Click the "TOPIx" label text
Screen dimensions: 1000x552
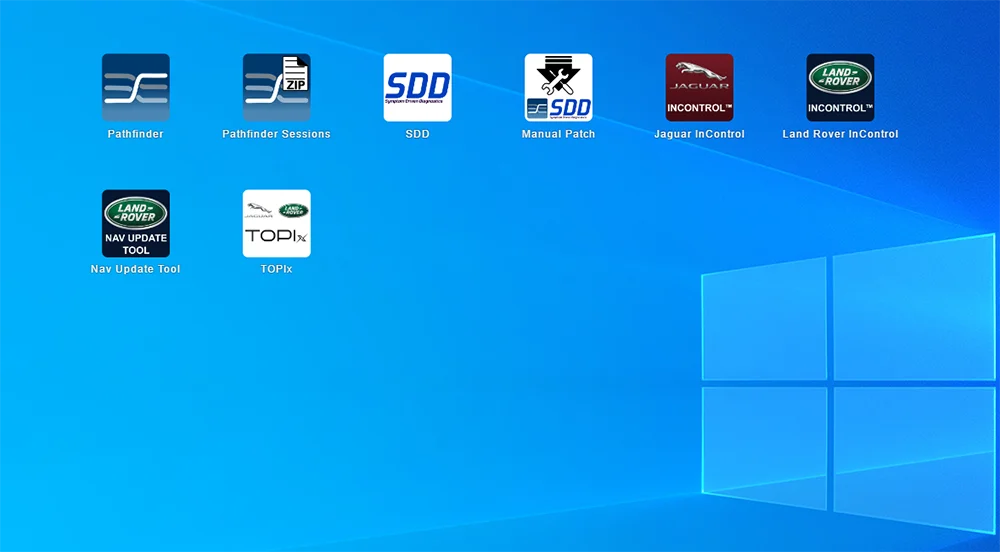276,269
